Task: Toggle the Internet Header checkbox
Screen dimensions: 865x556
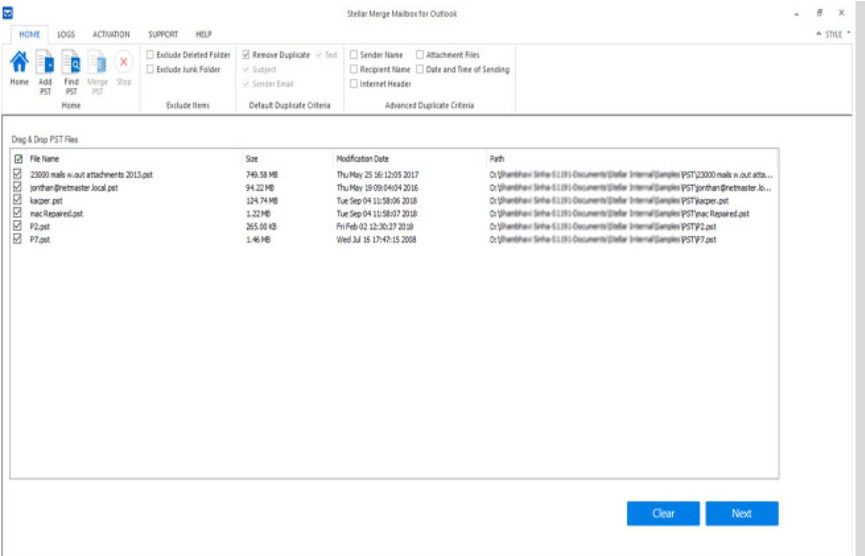Action: (354, 84)
